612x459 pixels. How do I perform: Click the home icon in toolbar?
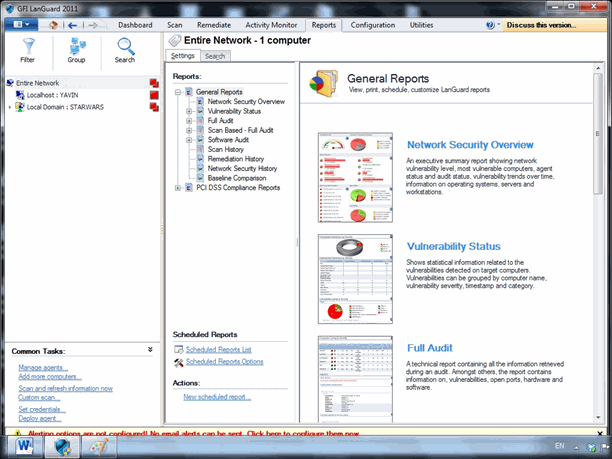coord(53,25)
